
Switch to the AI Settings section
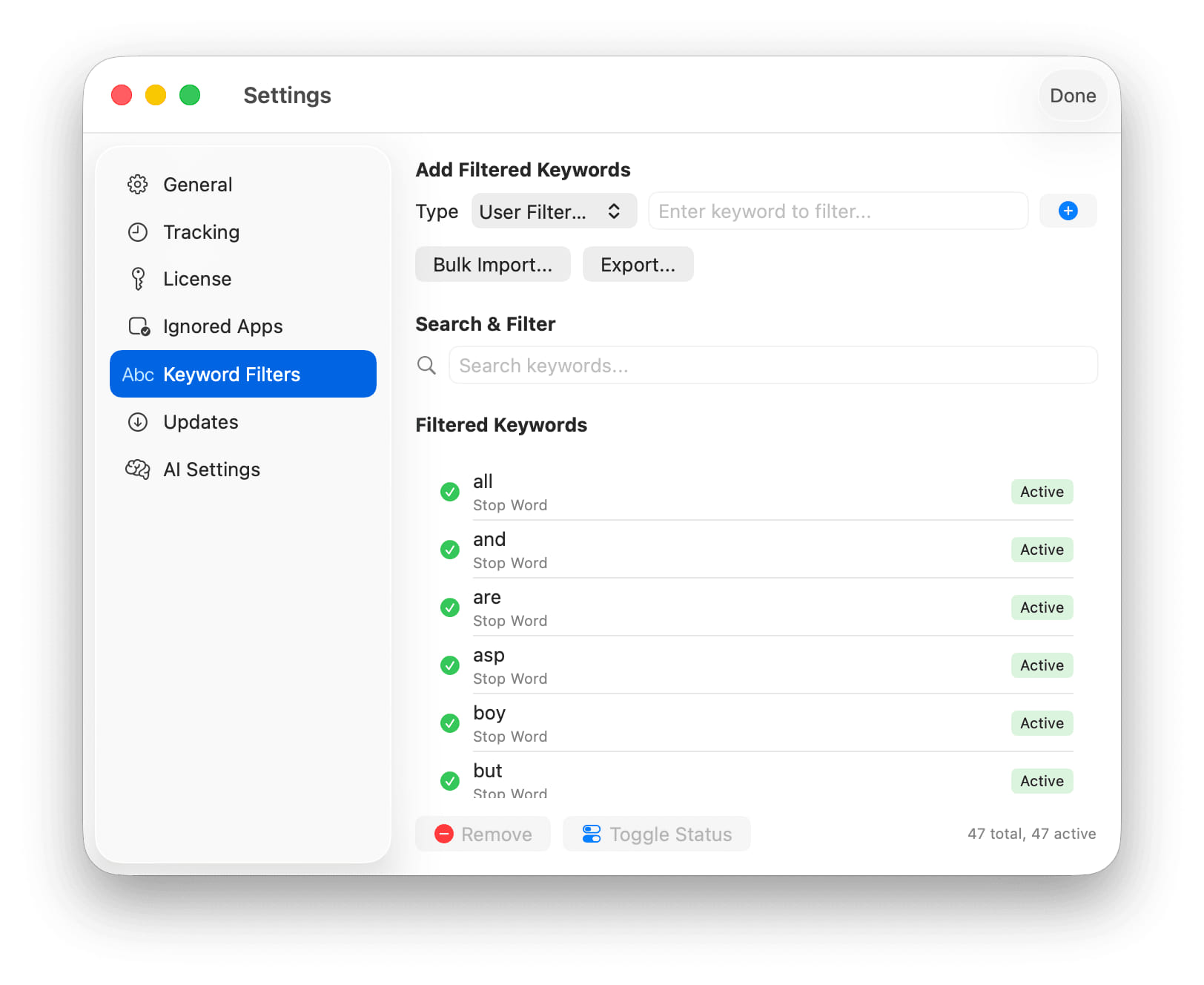211,470
